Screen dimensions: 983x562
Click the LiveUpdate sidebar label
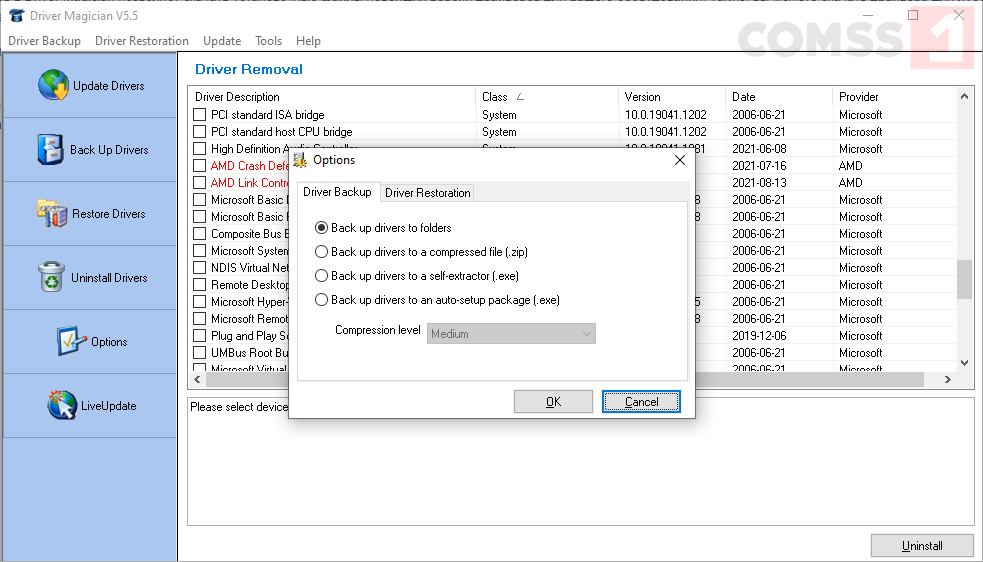coord(108,406)
